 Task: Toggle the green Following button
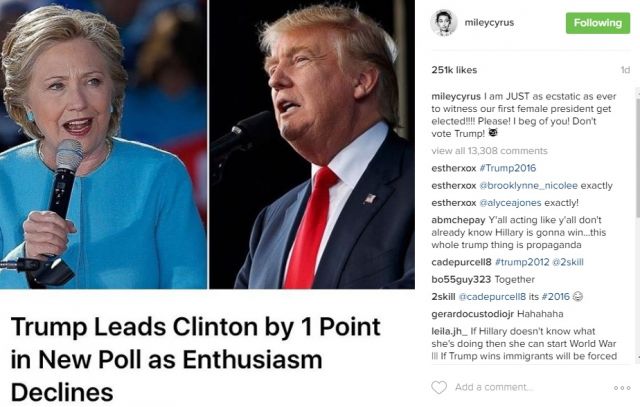598,23
